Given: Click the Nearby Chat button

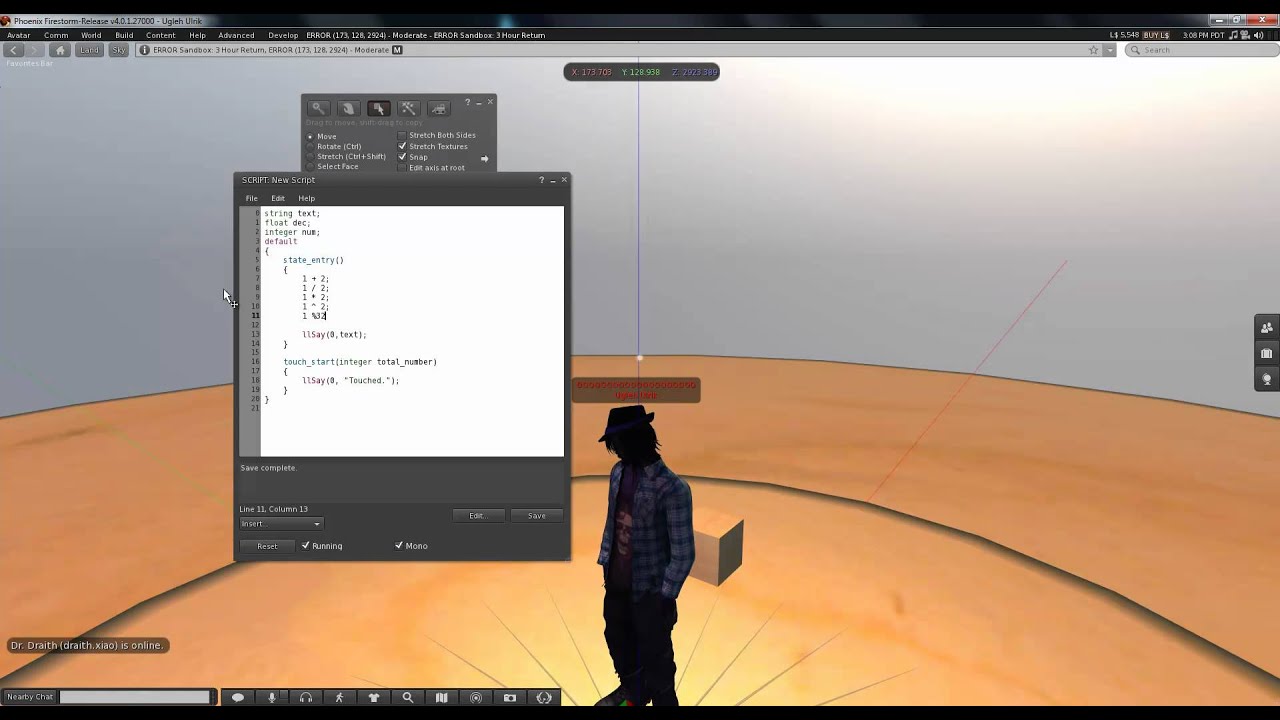Looking at the screenshot, I should 29,697.
